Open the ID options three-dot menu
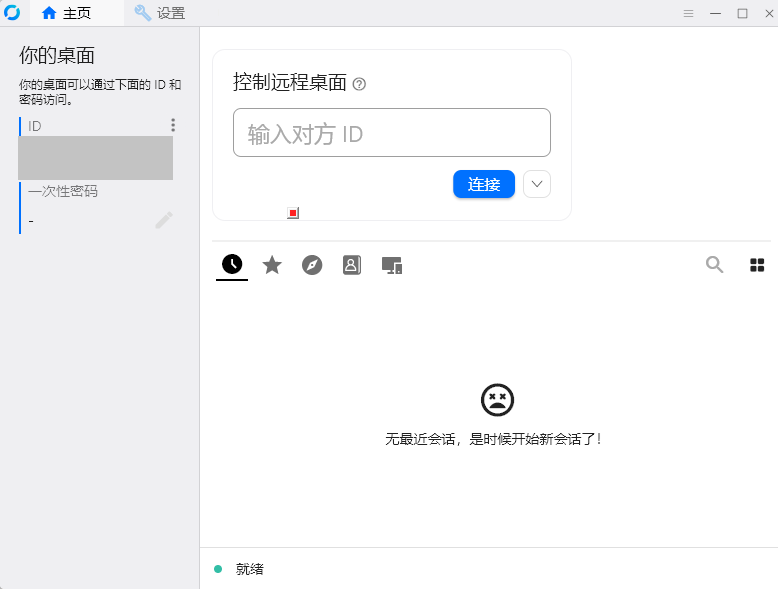 [173, 125]
